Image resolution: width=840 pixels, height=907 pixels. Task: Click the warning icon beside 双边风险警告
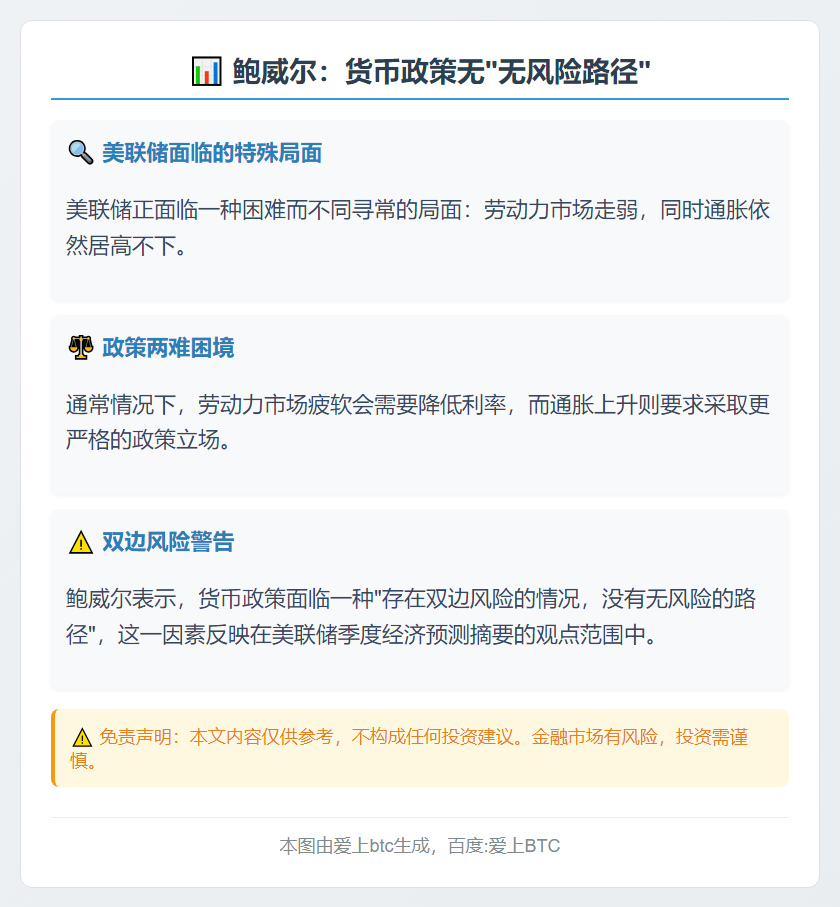coord(80,543)
